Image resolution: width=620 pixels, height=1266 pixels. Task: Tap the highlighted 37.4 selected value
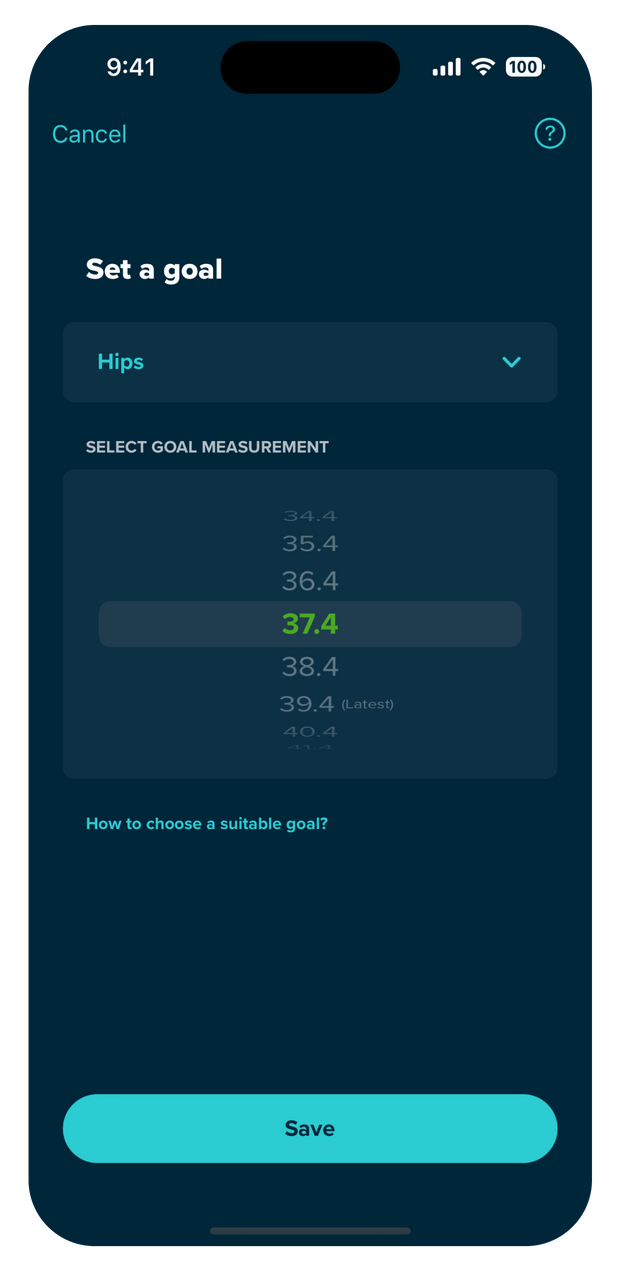point(310,624)
